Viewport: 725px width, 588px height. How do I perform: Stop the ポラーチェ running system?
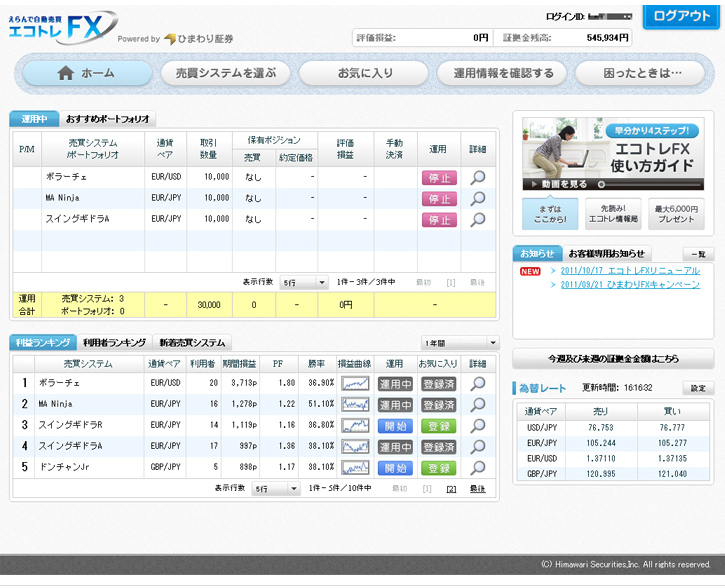click(x=438, y=178)
